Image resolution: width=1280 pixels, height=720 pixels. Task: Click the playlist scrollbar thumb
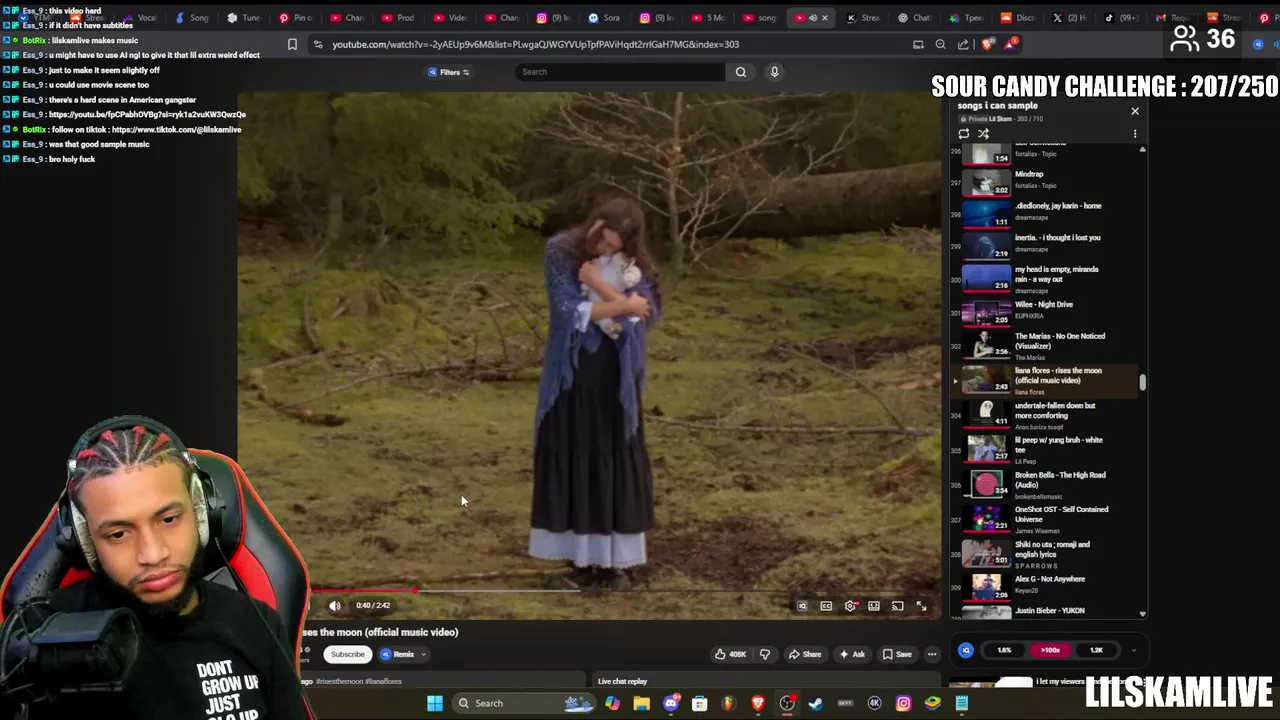(1142, 382)
